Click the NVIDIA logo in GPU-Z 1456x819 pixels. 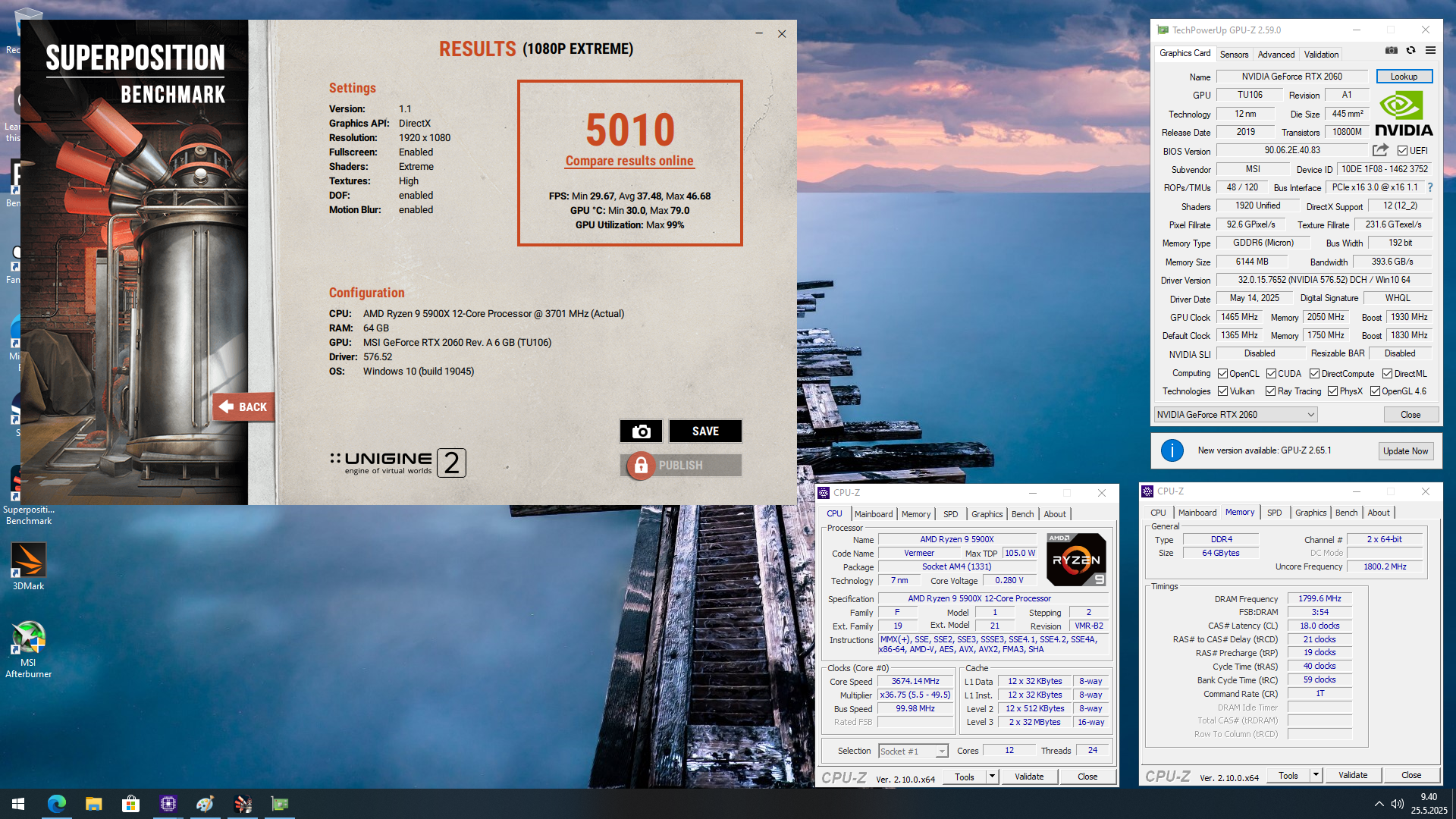point(1404,115)
